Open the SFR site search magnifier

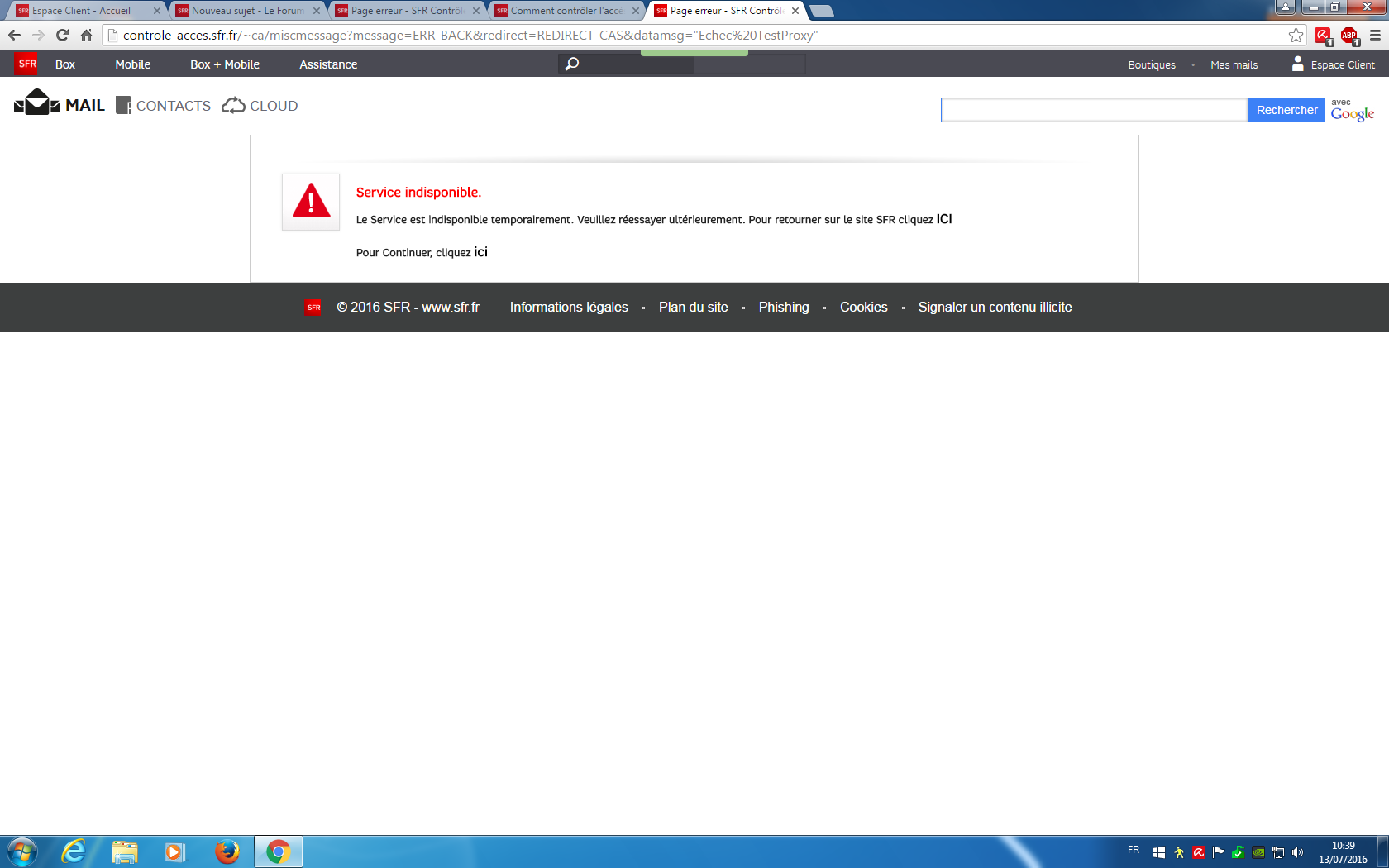(x=571, y=64)
